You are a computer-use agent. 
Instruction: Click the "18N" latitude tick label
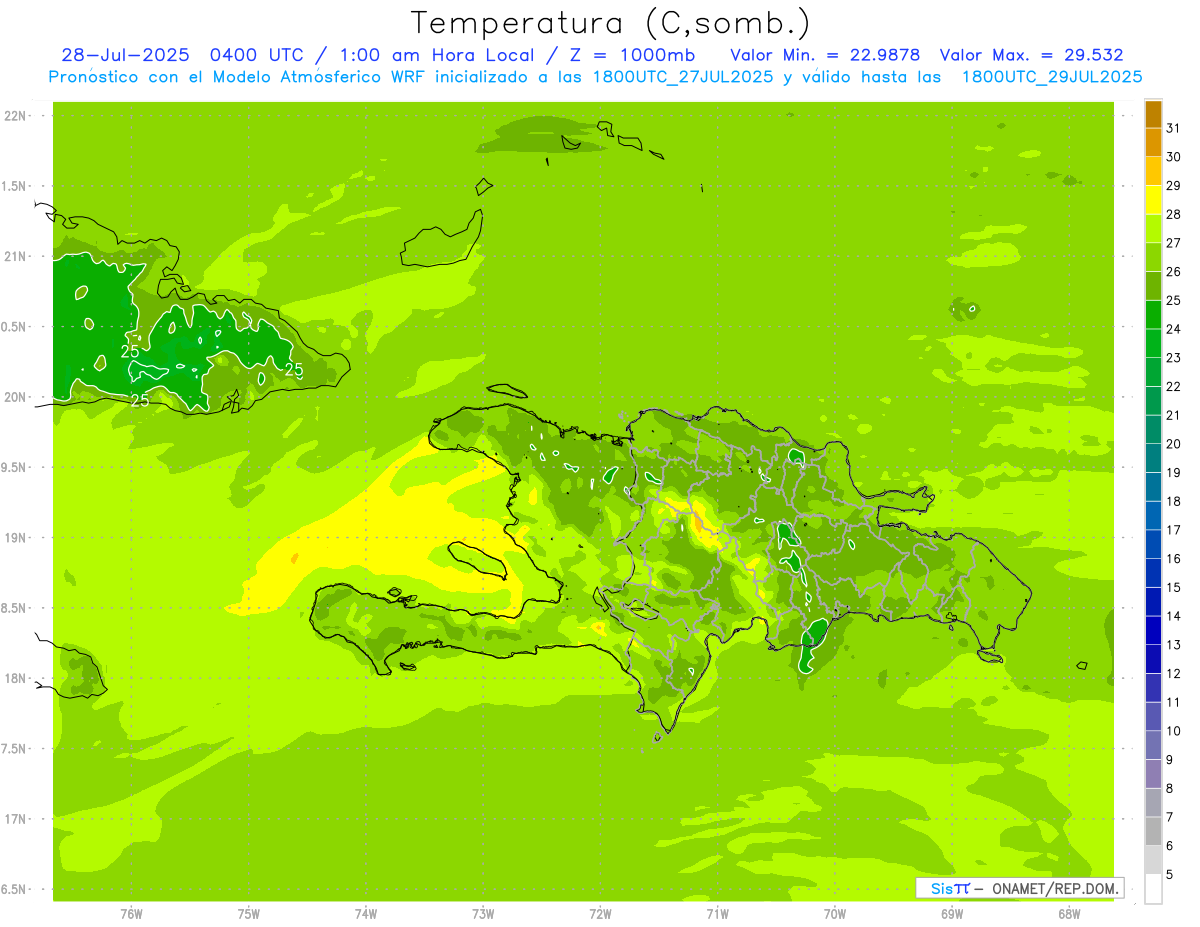[x=15, y=679]
